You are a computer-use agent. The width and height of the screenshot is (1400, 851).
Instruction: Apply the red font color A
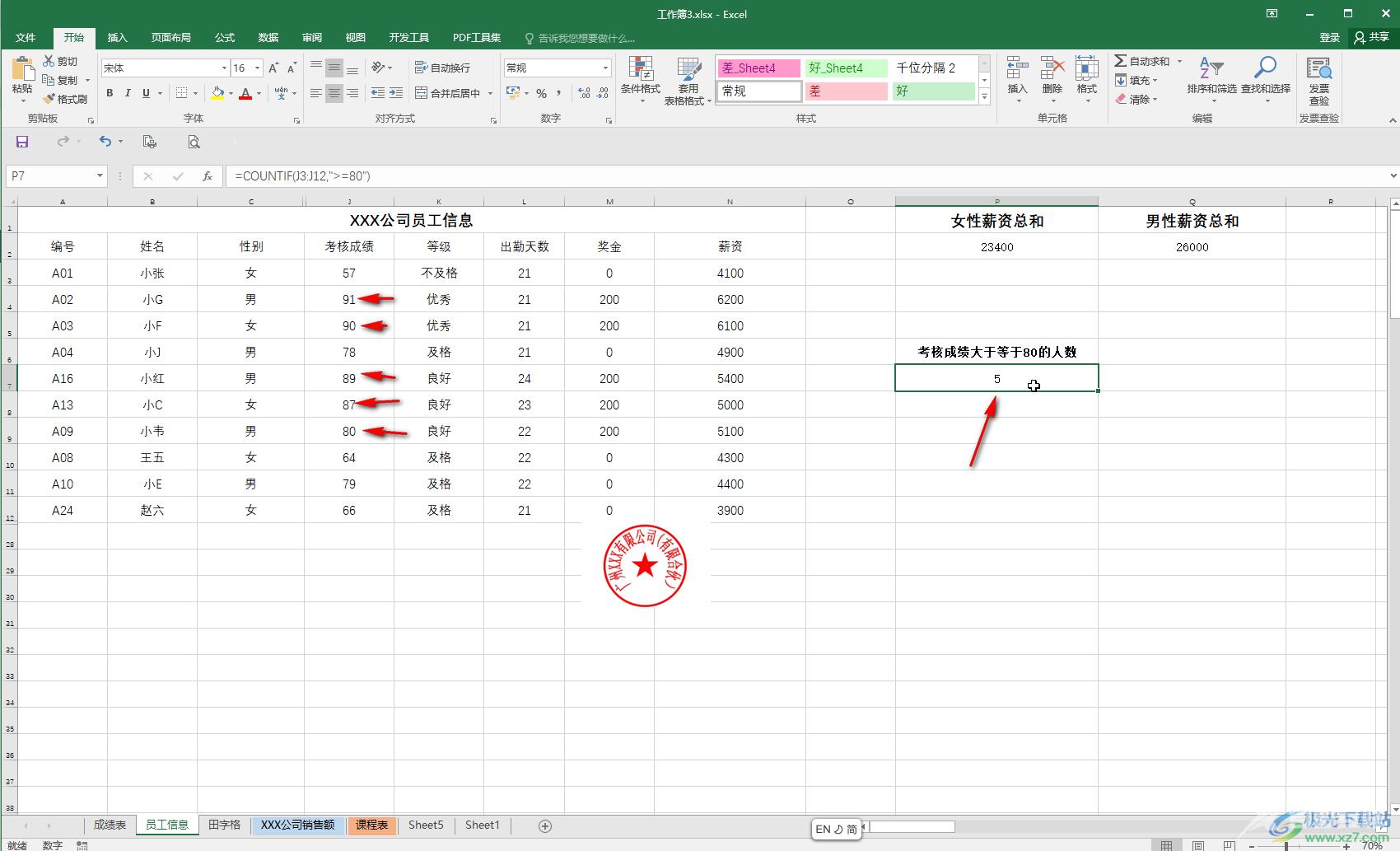pos(245,93)
